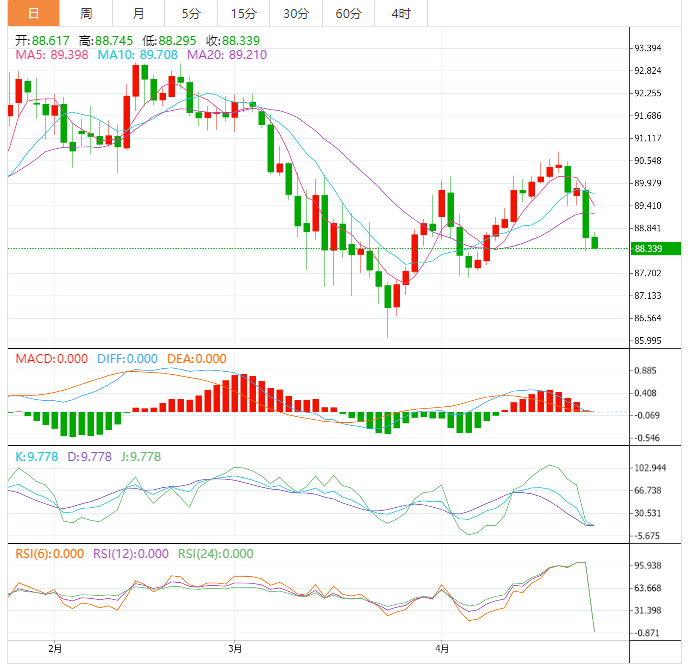Viewport: 689px width, 671px height.
Task: Select the daily 日 chart tab
Action: click(33, 13)
